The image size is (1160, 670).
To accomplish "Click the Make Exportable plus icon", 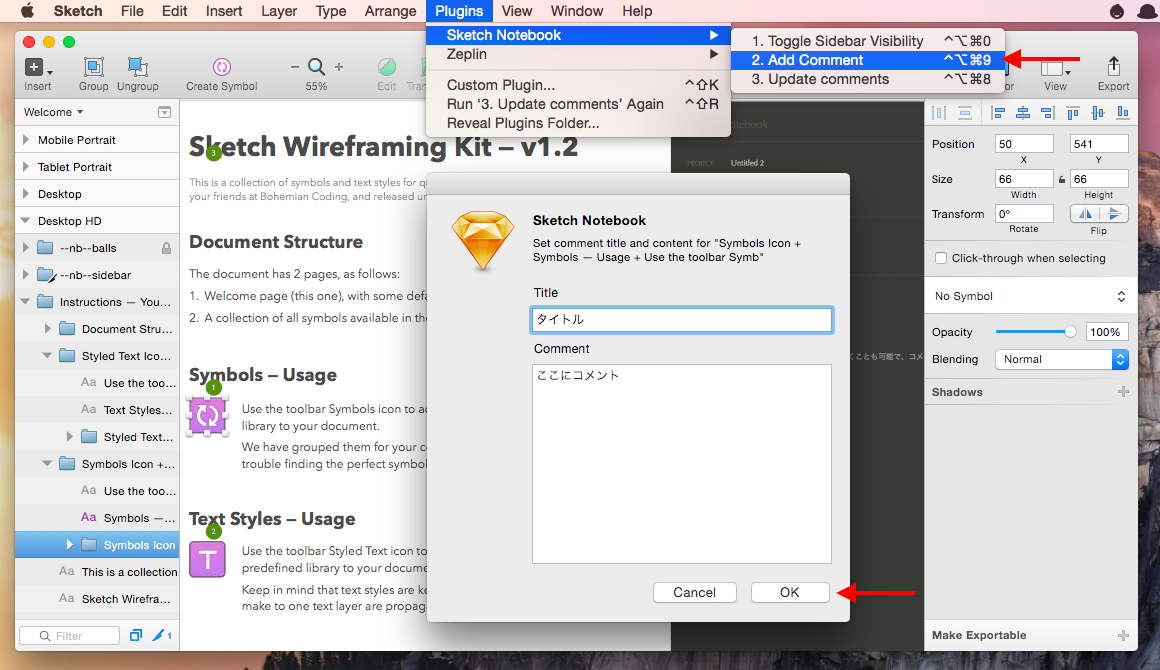I will click(1123, 635).
